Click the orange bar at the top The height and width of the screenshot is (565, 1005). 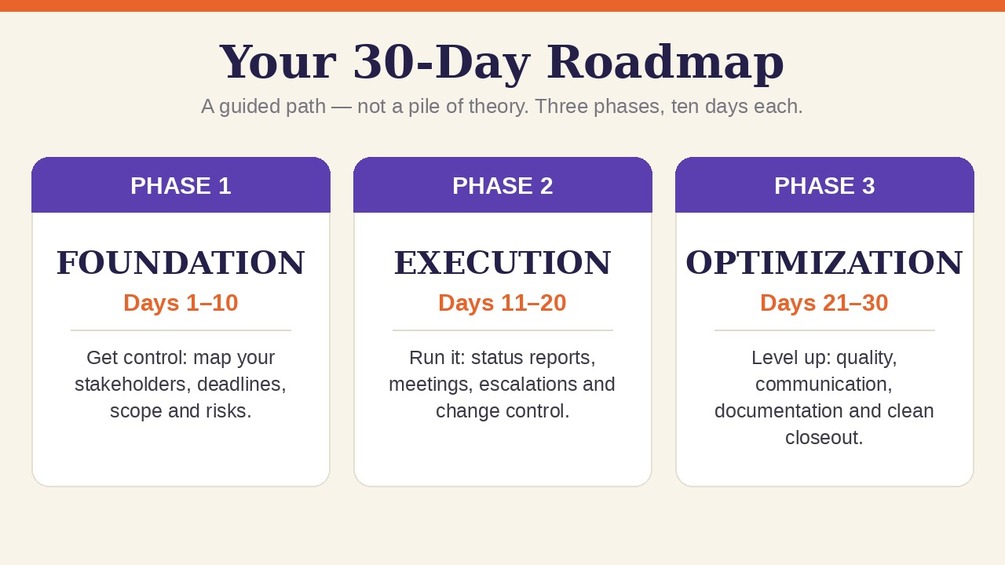(502, 6)
